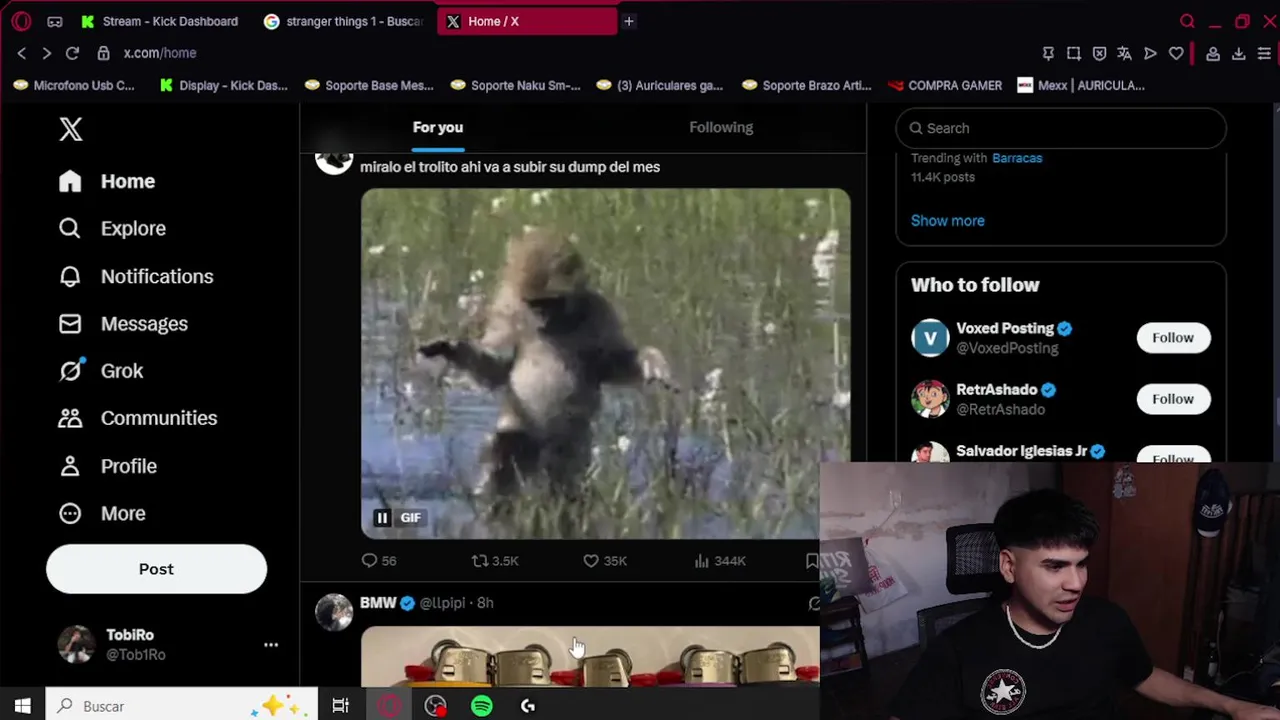Open the TobiRo account avatar
The height and width of the screenshot is (720, 1280).
pos(76,645)
